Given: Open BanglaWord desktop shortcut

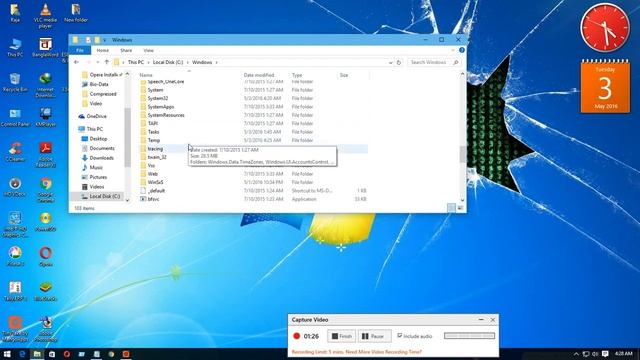Looking at the screenshot, I should (45, 48).
